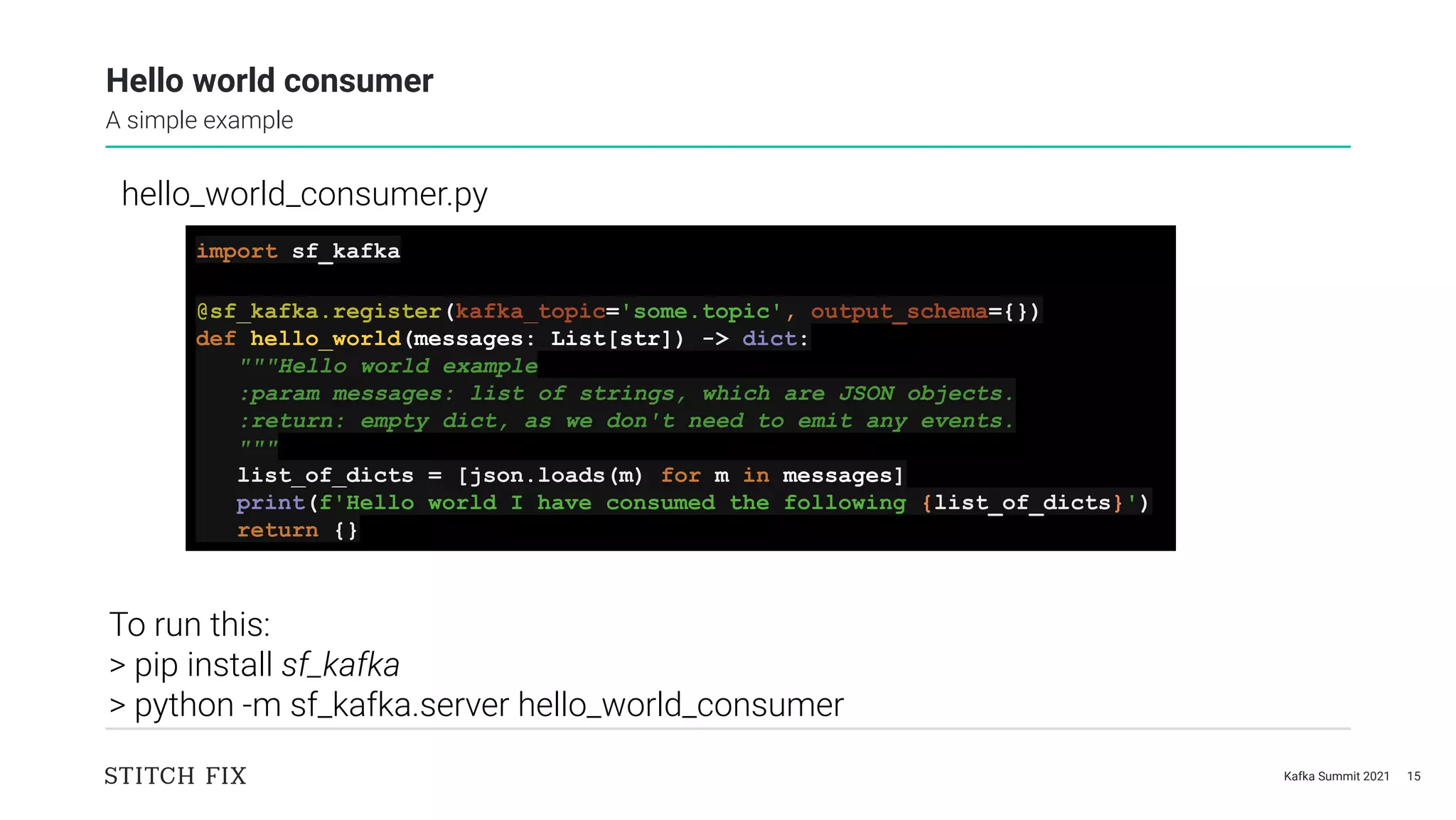The image size is (1456, 820).
Task: Click the 'A simple example' subtitle
Action: (199, 120)
